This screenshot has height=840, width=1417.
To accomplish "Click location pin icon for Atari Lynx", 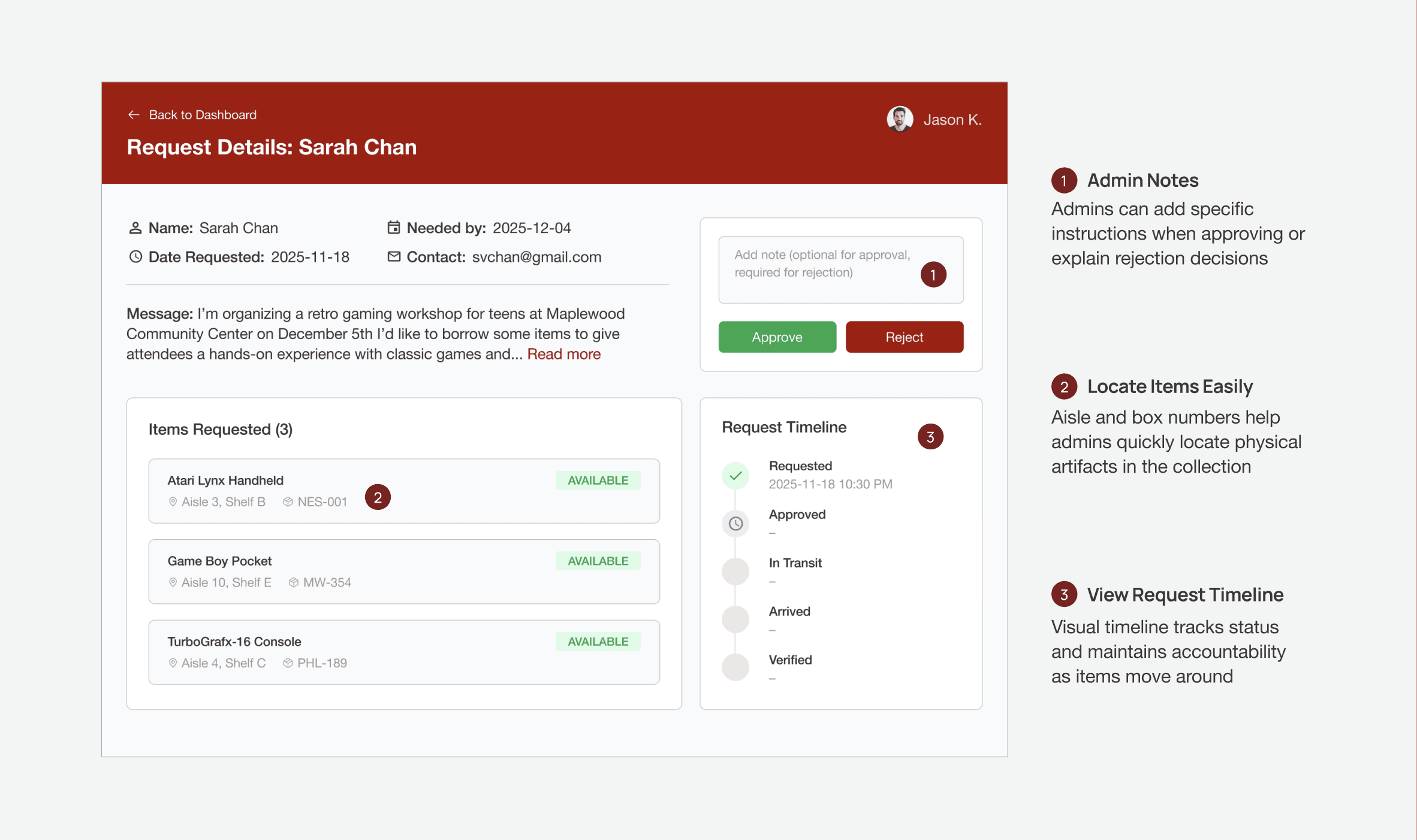I will click(173, 502).
